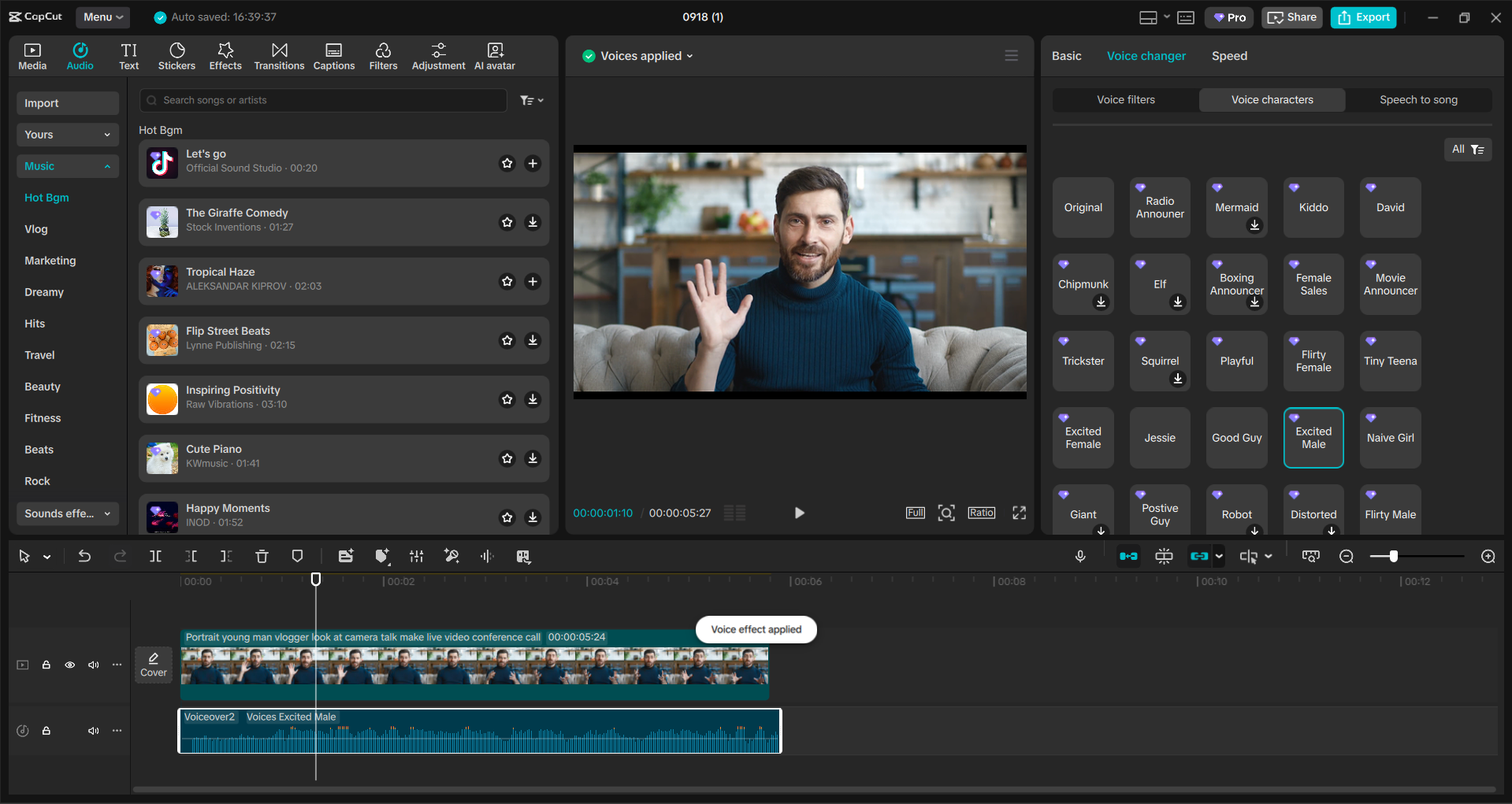Adjust the timeline zoom slider

pyautogui.click(x=1395, y=556)
